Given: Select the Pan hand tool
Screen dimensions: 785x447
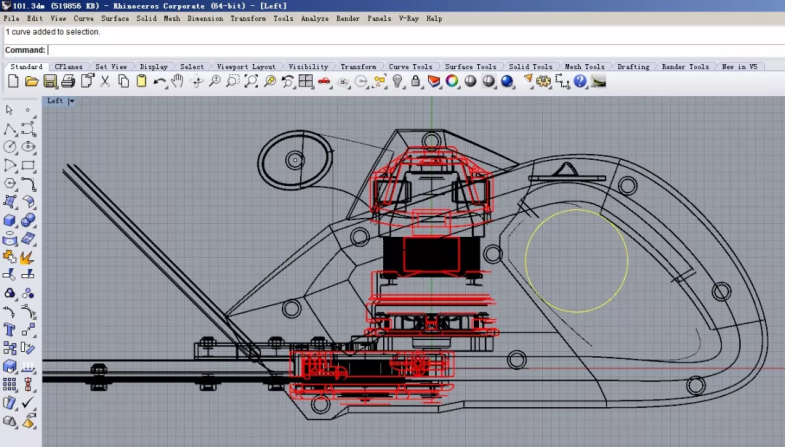Looking at the screenshot, I should click(177, 81).
